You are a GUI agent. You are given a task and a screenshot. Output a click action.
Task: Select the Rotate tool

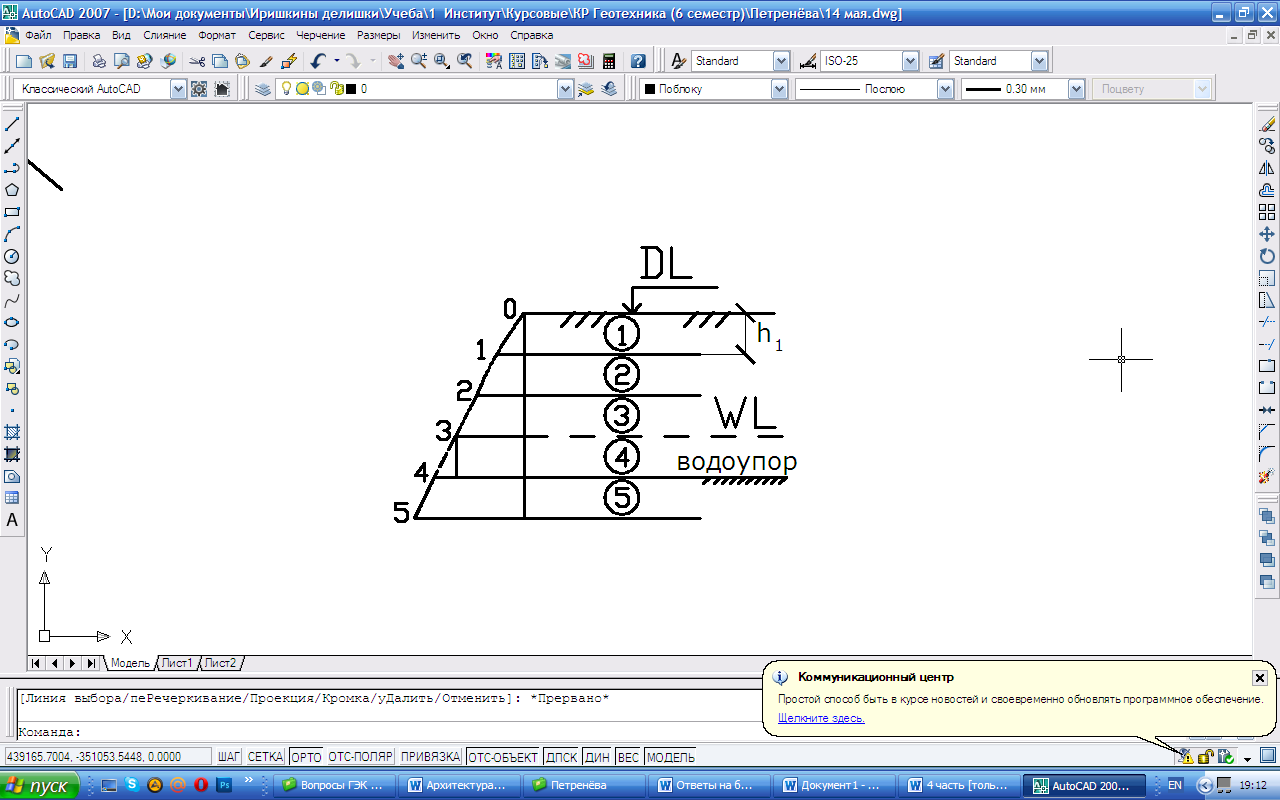1267,256
